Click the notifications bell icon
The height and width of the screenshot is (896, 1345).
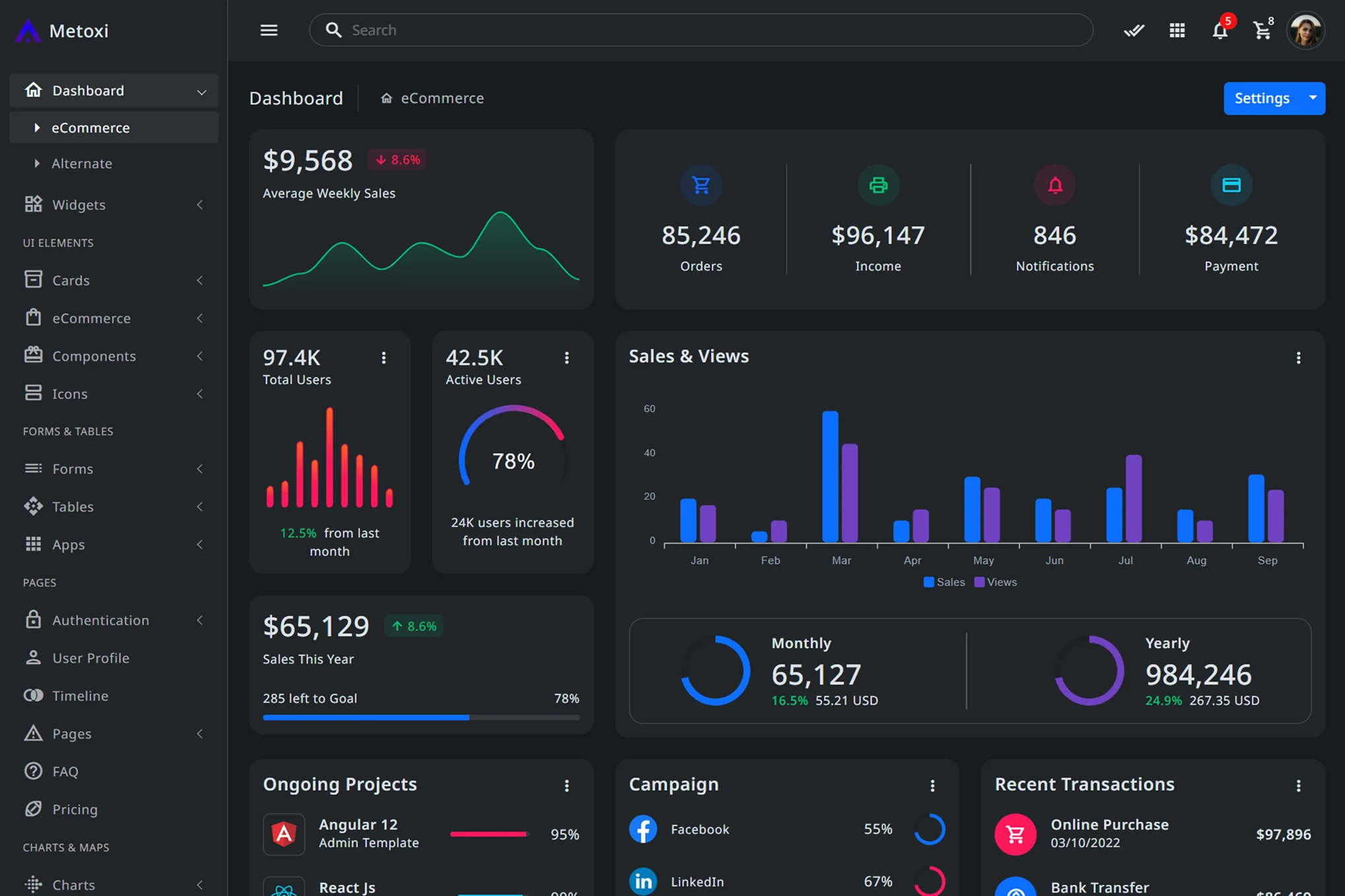[1220, 30]
